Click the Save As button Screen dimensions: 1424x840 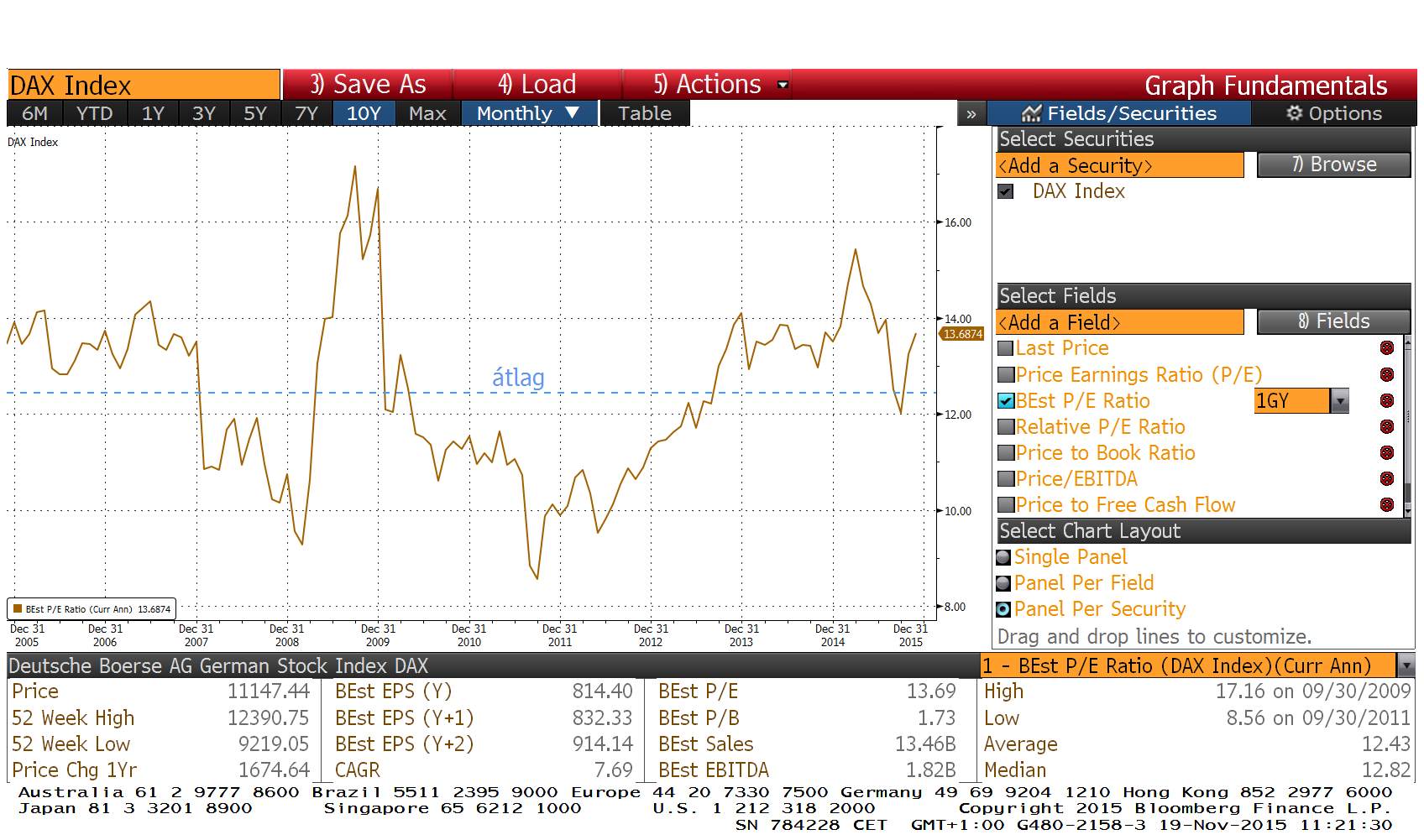click(368, 85)
